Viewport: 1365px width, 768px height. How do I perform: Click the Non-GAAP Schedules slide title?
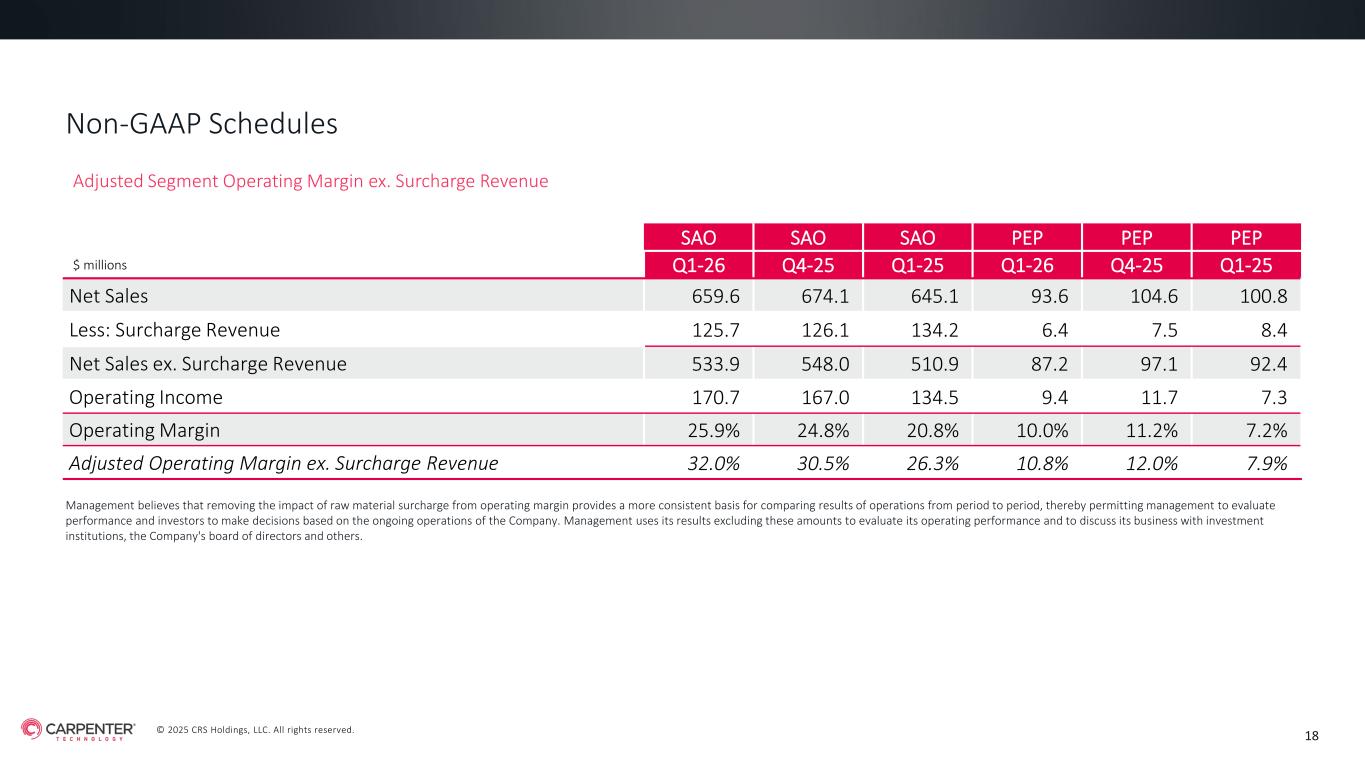coord(201,124)
